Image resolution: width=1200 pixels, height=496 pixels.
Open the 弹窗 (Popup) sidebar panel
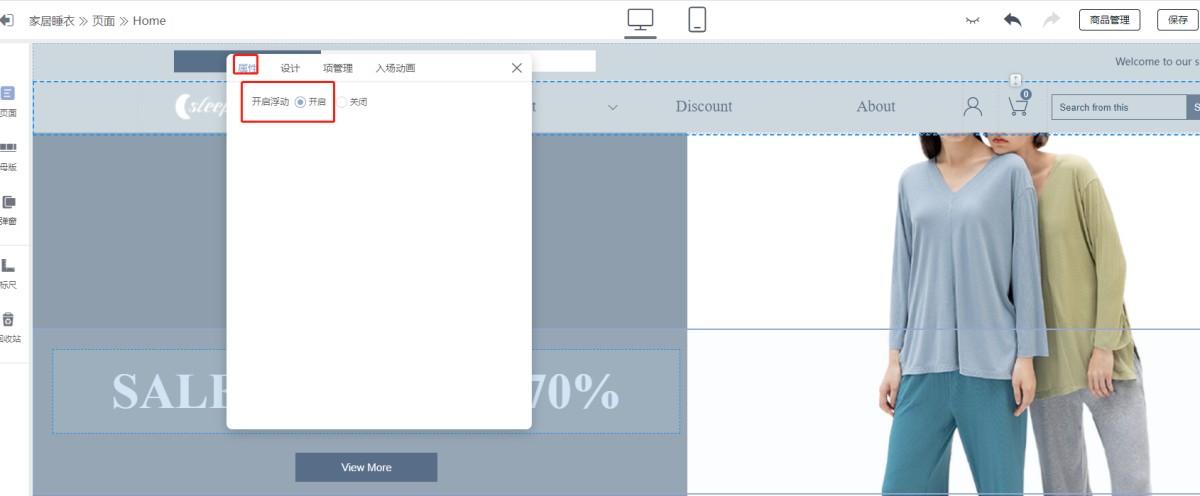point(8,209)
